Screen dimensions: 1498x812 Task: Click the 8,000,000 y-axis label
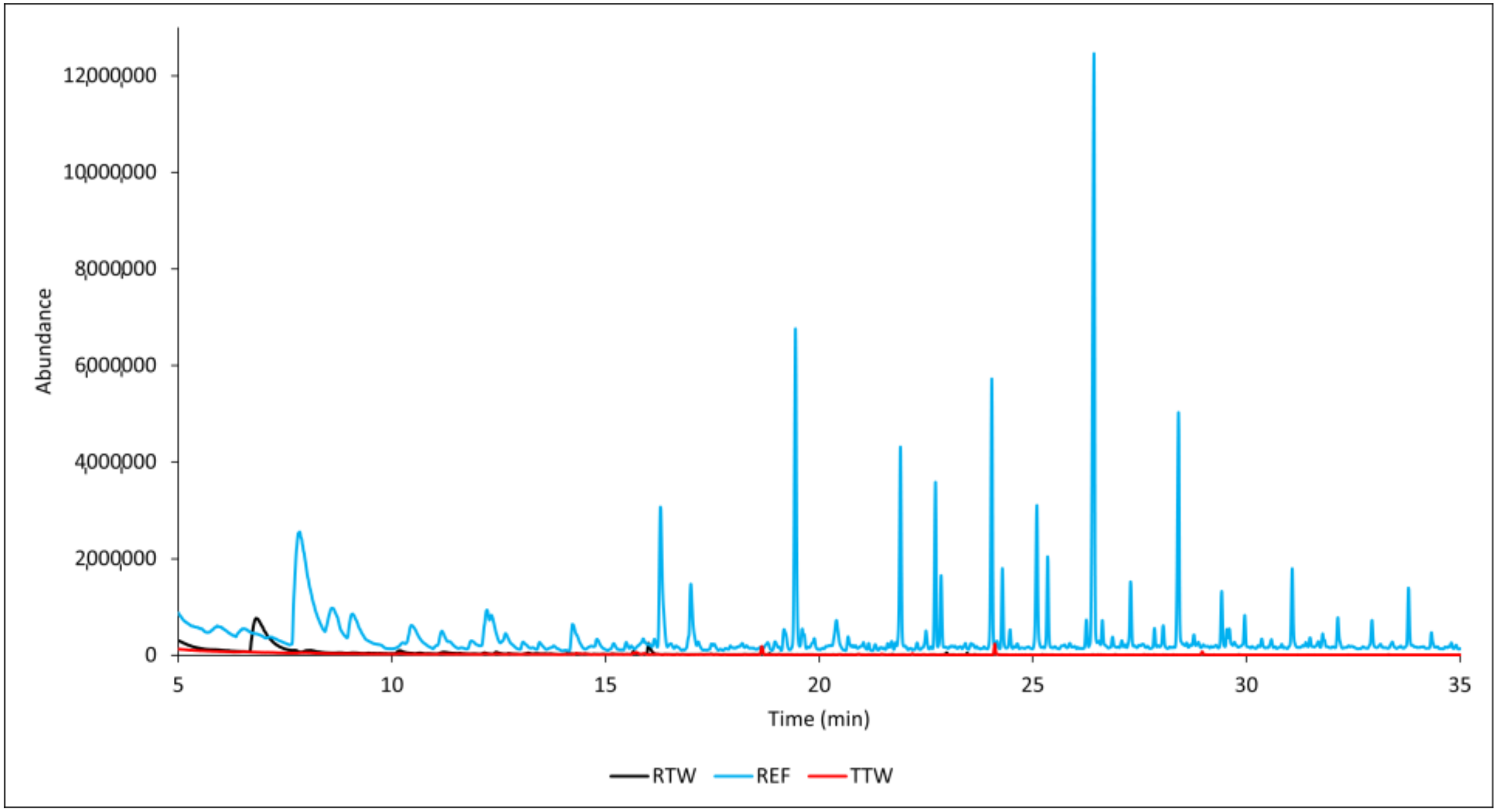pos(115,269)
